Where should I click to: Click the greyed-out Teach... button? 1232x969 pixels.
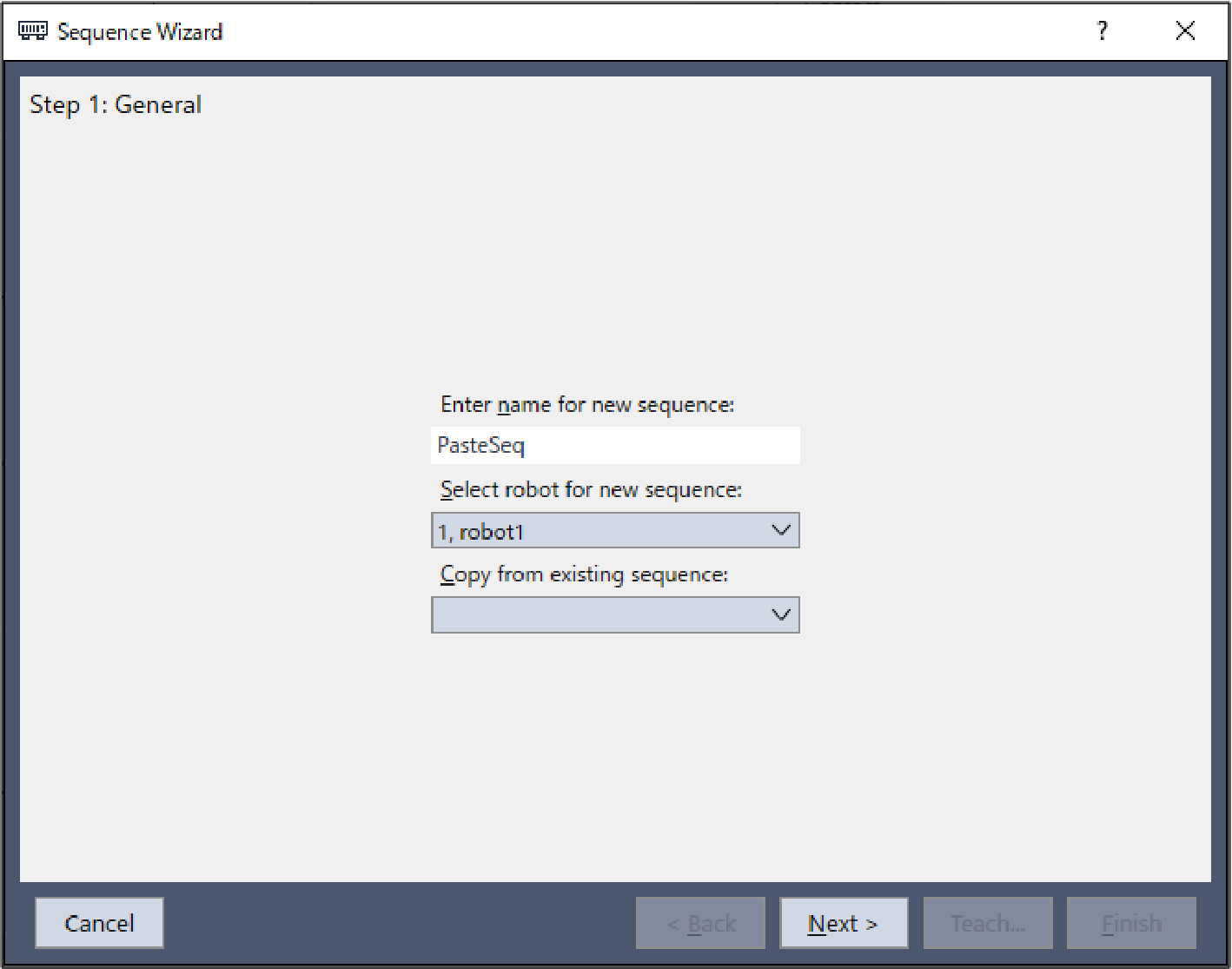click(x=988, y=923)
